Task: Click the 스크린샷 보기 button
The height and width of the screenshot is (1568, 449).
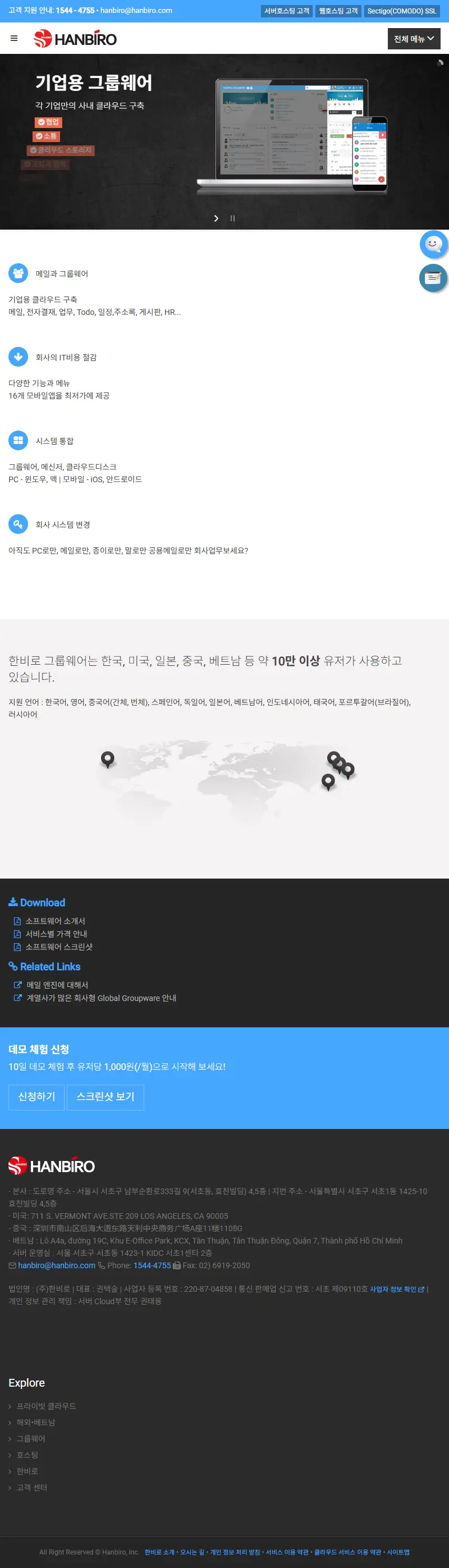Action: [x=106, y=1097]
